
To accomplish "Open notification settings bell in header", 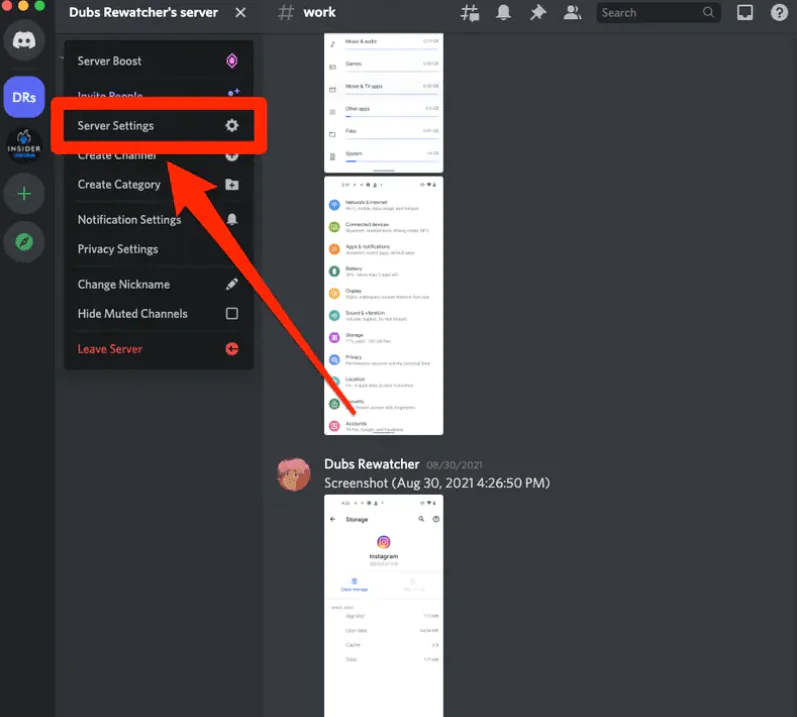I will point(503,13).
